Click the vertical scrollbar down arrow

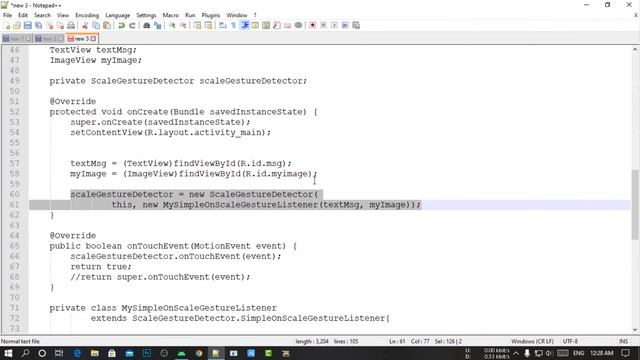tap(635, 329)
